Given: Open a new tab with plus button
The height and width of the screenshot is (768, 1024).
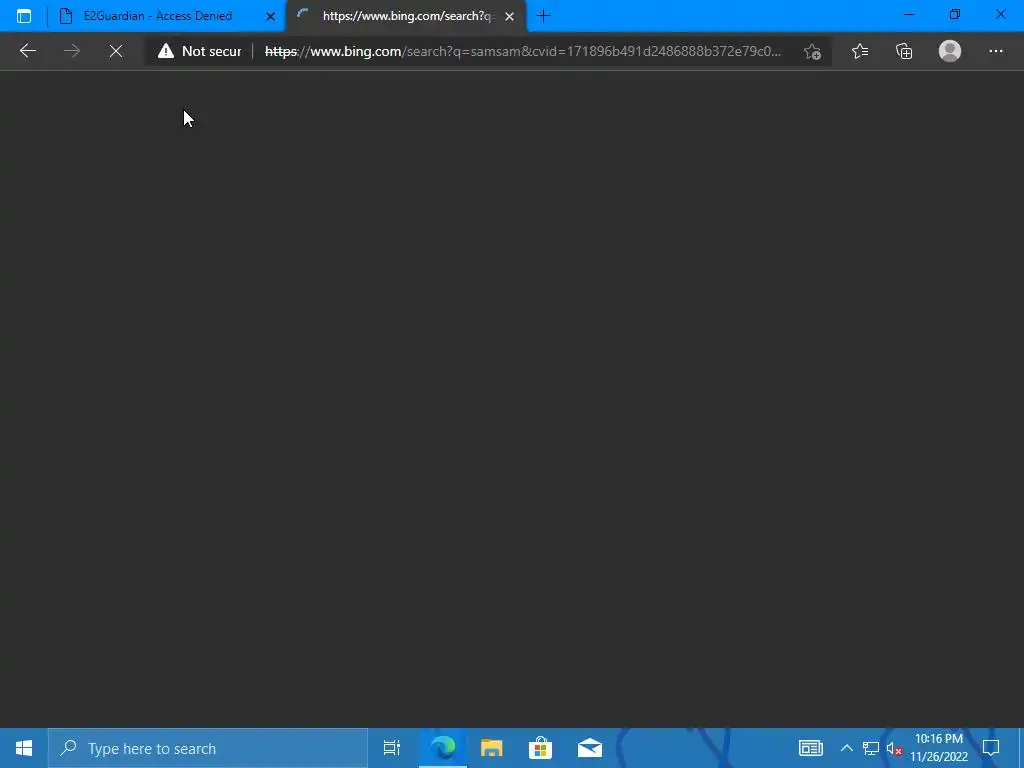Looking at the screenshot, I should click(x=543, y=16).
